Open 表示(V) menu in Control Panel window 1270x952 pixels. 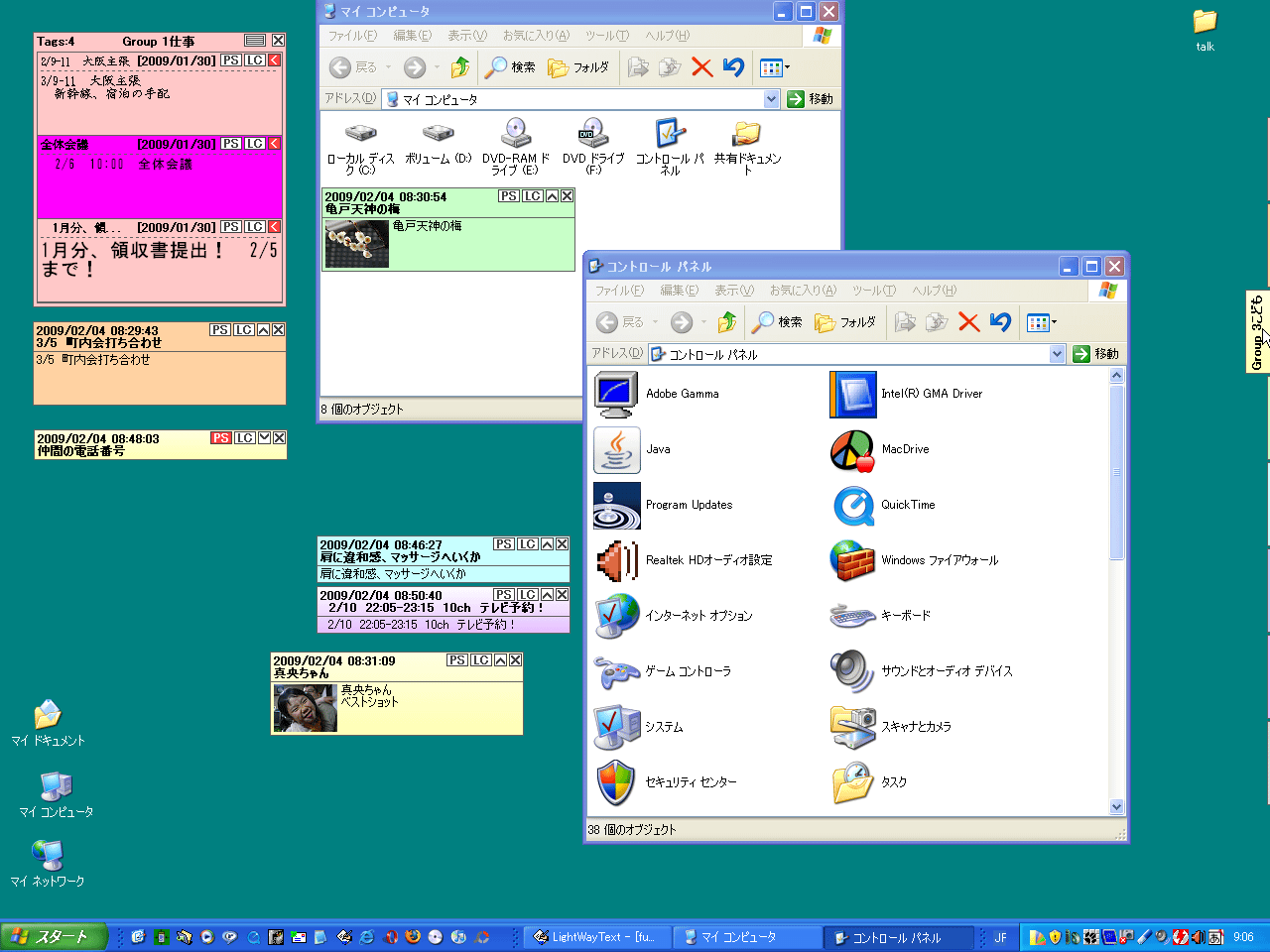tap(734, 291)
